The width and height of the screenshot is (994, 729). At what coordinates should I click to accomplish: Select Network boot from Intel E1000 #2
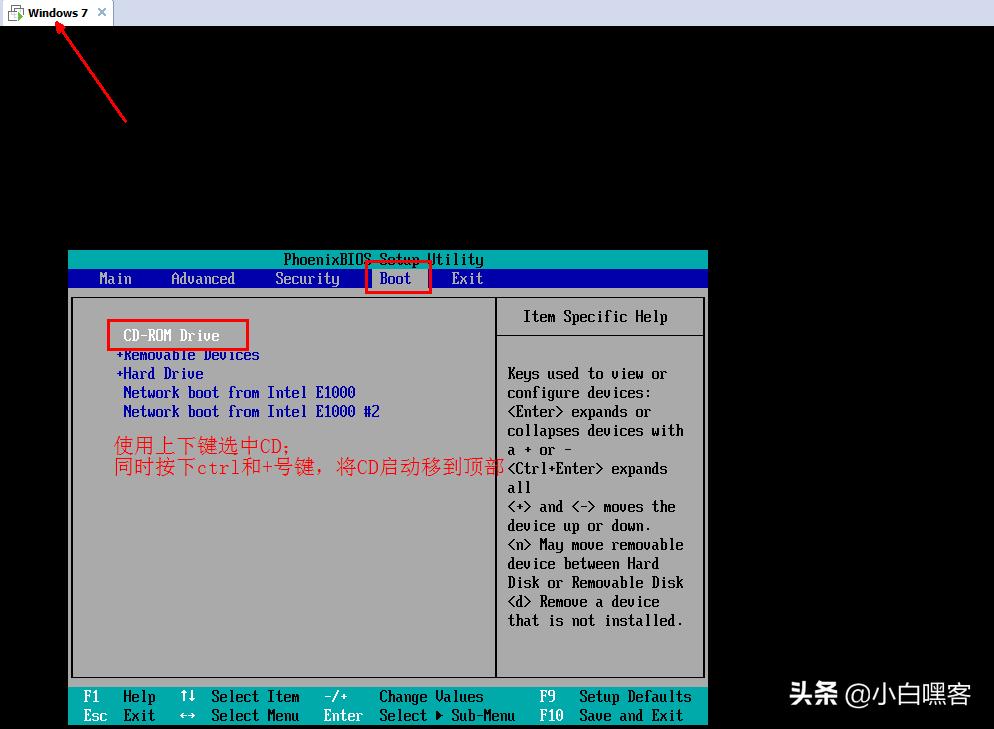252,411
